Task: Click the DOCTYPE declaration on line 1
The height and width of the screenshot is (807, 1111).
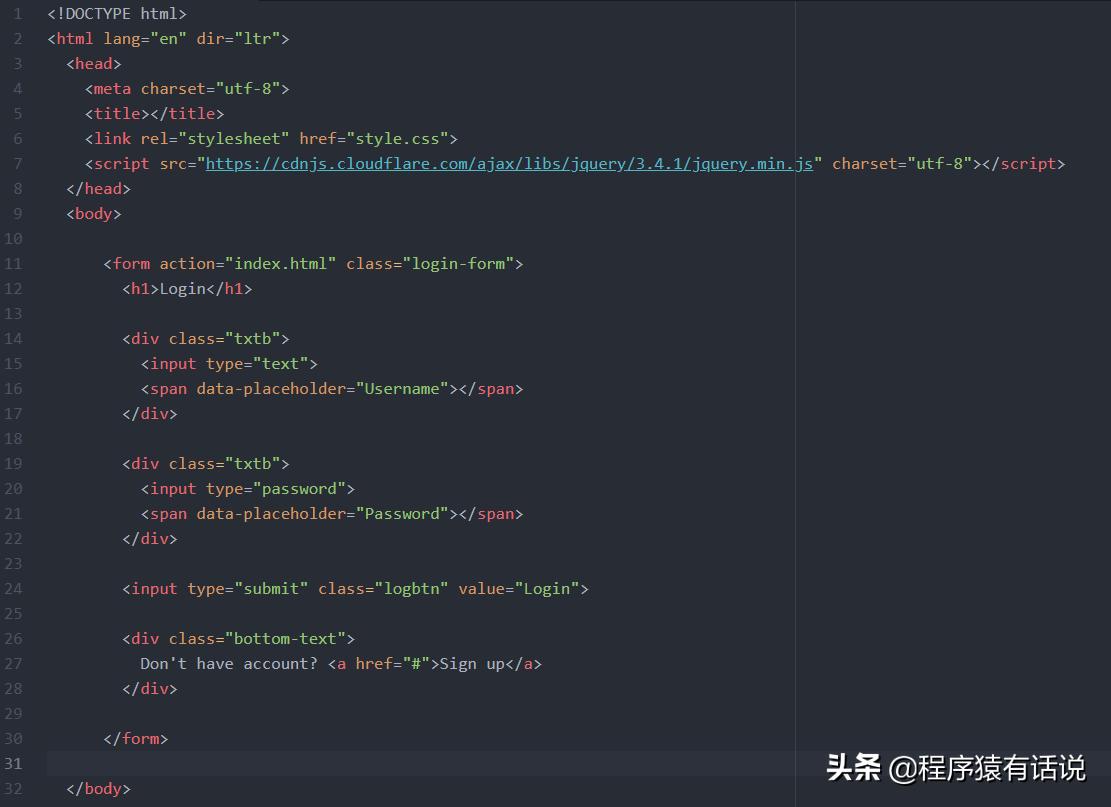Action: 116,13
